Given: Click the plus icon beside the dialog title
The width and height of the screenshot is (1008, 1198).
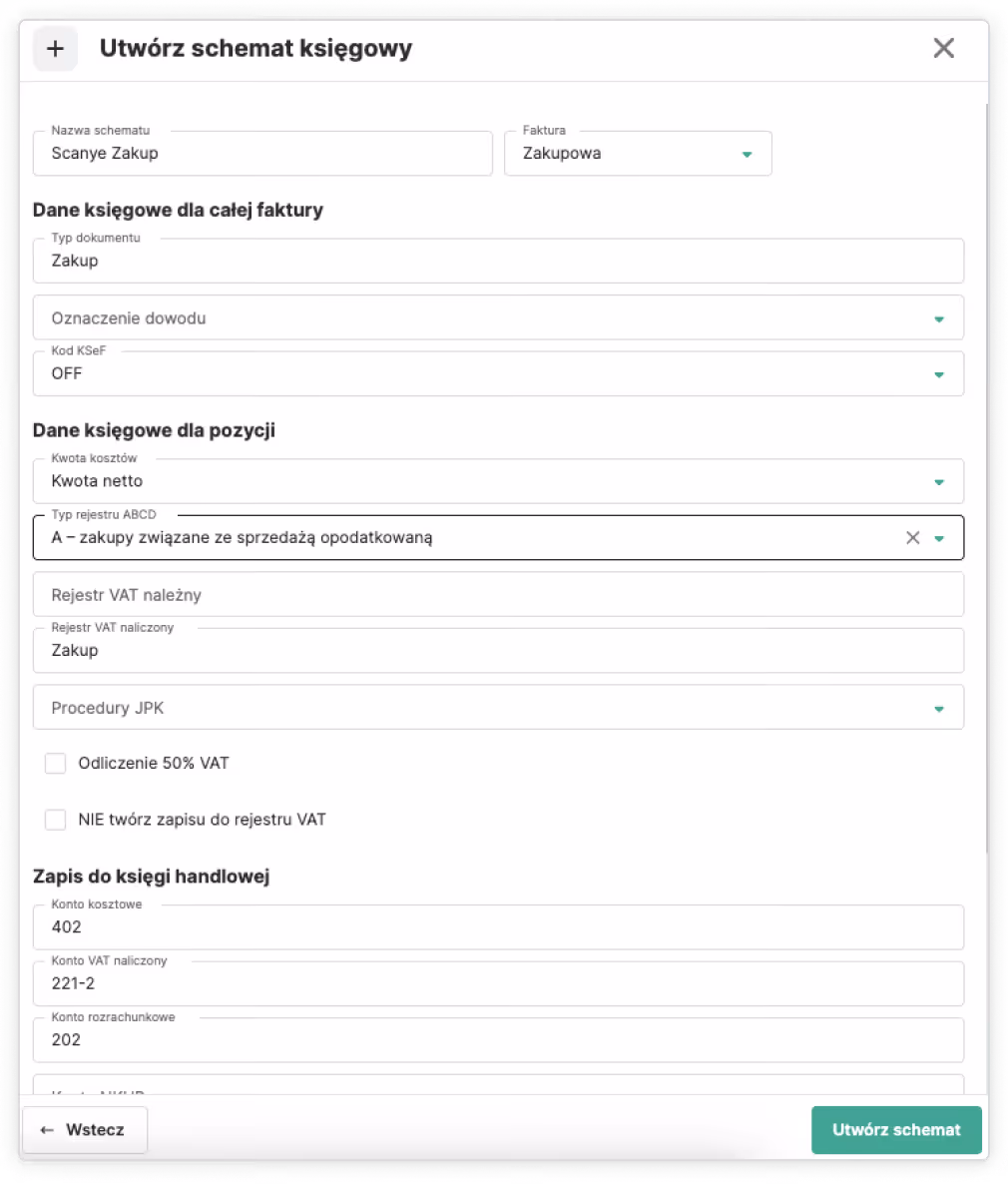Looking at the screenshot, I should (x=55, y=49).
